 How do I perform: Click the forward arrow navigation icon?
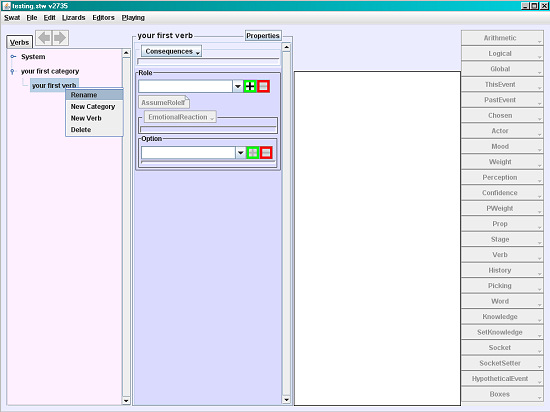60,38
